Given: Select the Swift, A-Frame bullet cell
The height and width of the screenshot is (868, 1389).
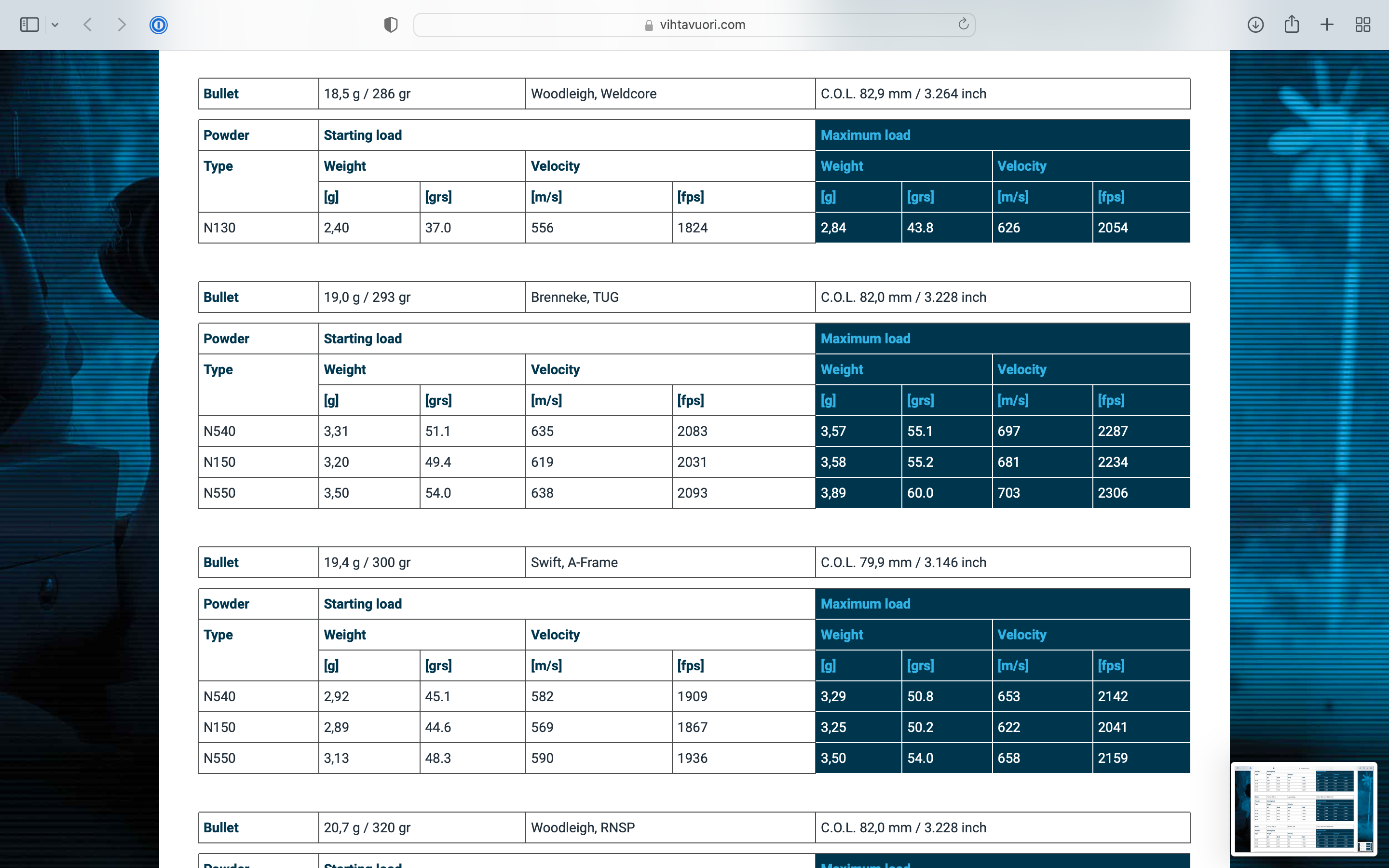Looking at the screenshot, I should pos(670,563).
